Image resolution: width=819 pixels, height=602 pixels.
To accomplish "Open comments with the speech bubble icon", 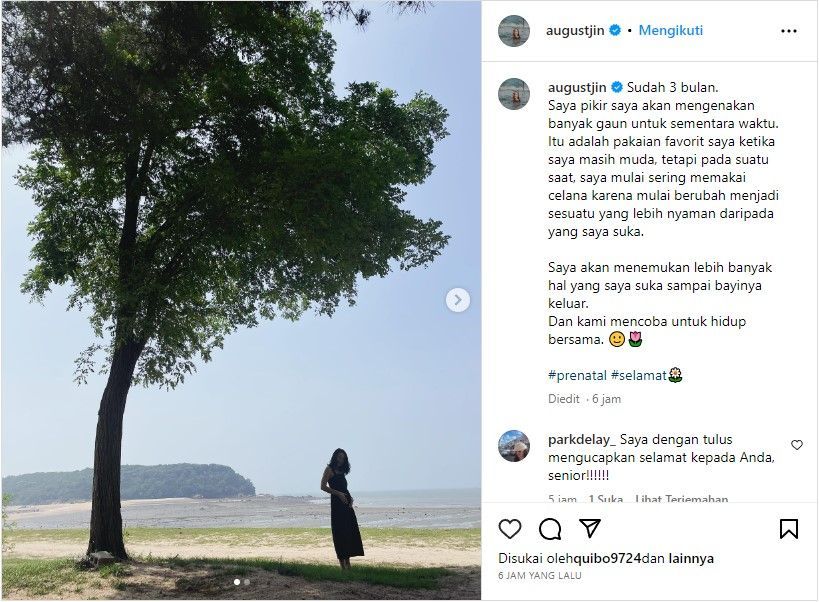I will (x=550, y=529).
